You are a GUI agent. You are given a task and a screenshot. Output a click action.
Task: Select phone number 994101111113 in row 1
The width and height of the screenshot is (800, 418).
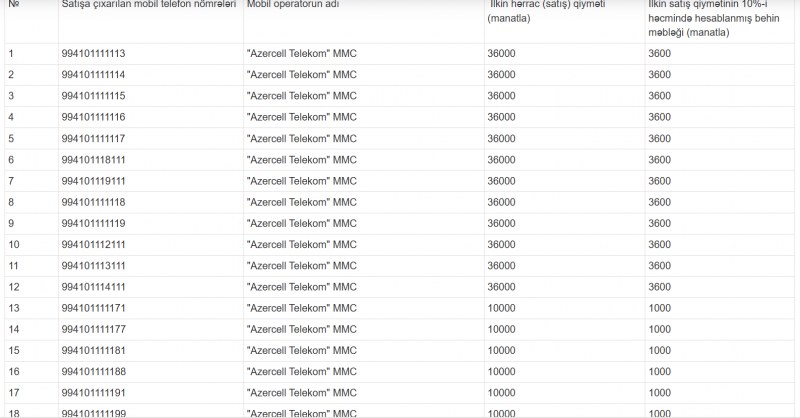93,54
